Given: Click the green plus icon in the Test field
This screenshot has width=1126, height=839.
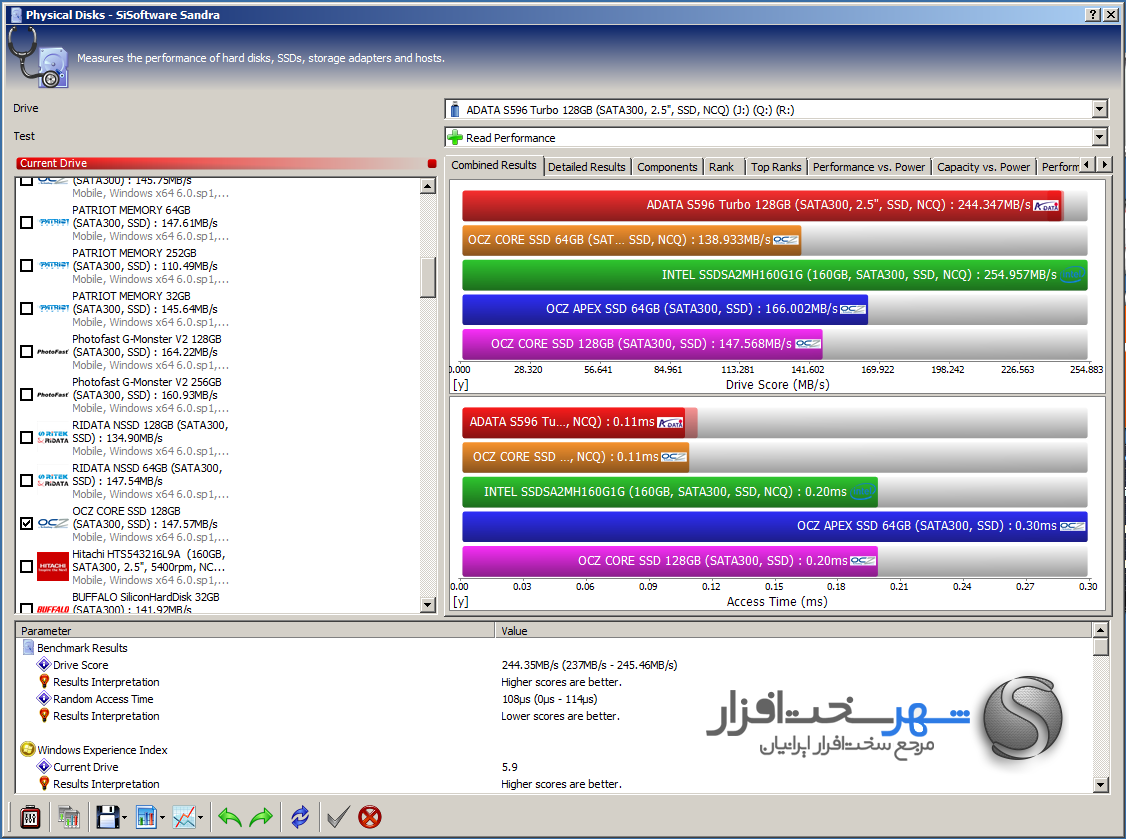Looking at the screenshot, I should pos(455,137).
